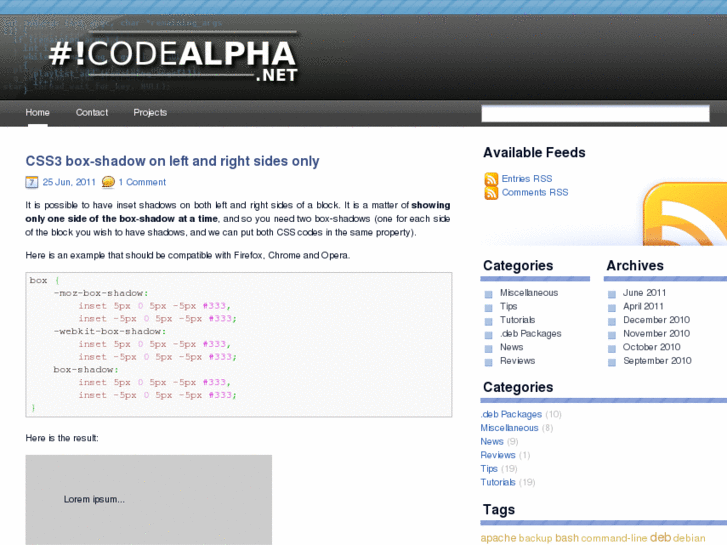
Task: Open the Reviews category in the bullet list
Action: click(517, 361)
